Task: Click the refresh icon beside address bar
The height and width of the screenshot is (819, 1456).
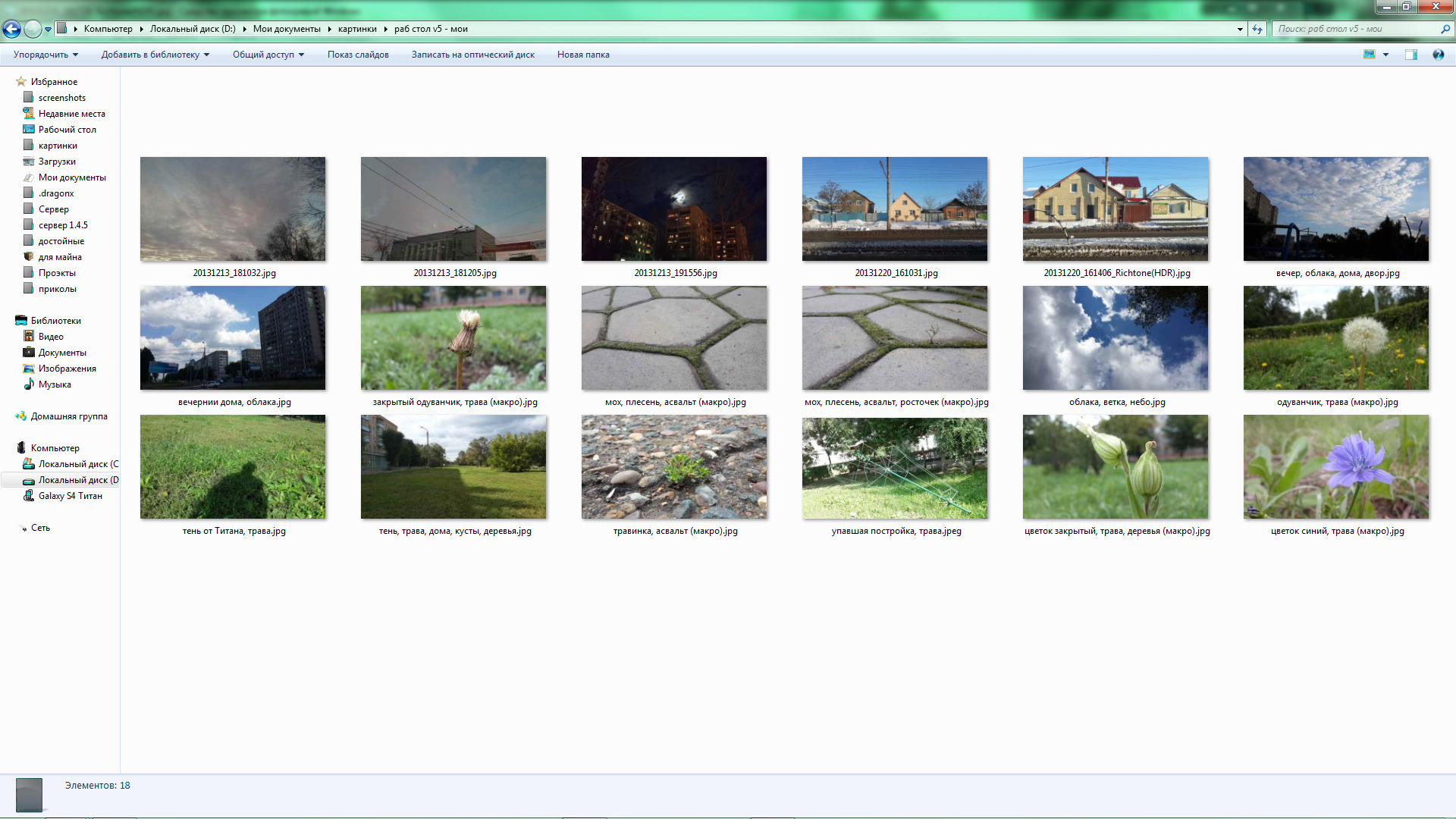Action: click(x=1257, y=29)
